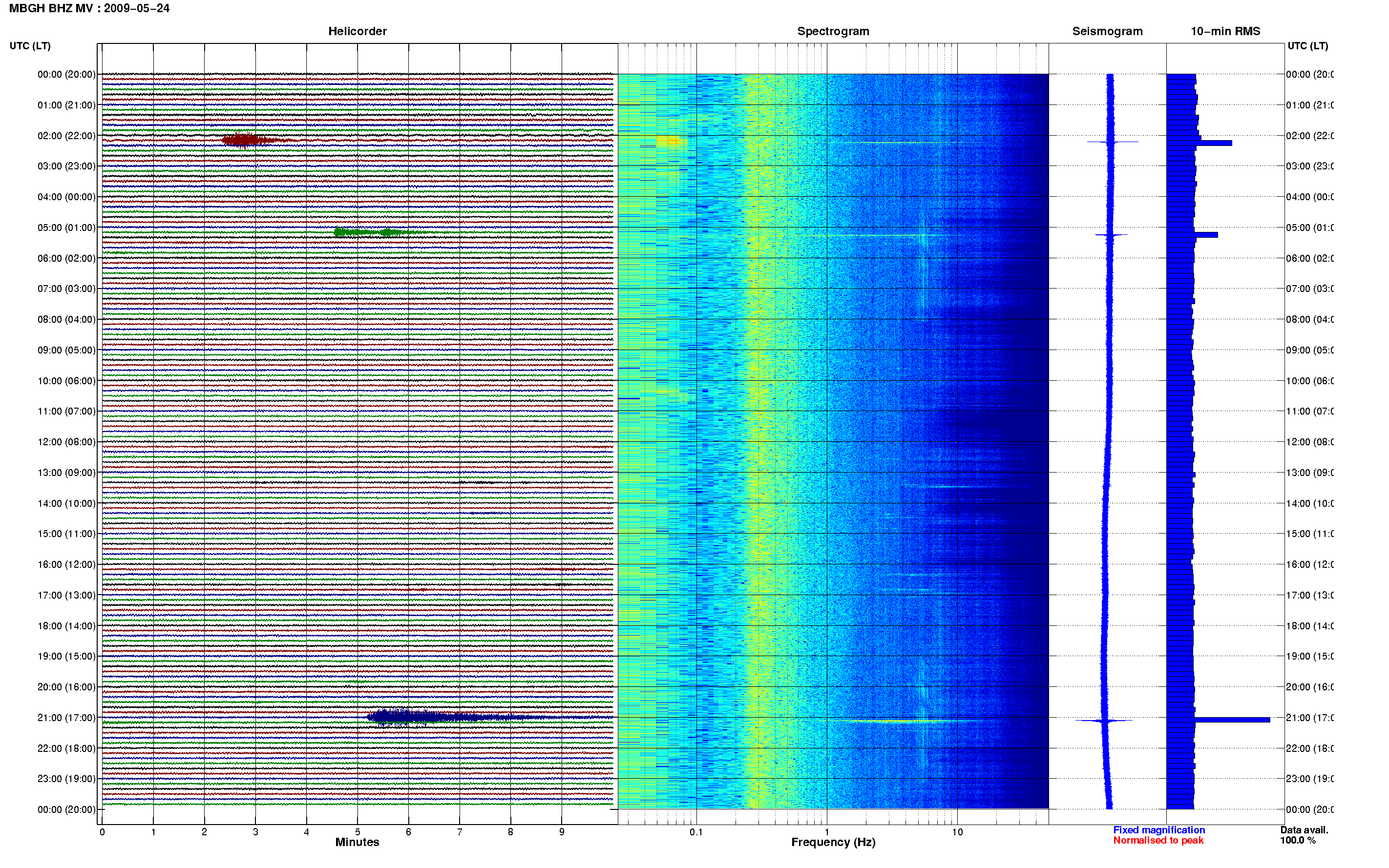Screen dimensions: 1389x868
Task: Click the '10' frequency tick label
Action: [x=957, y=832]
